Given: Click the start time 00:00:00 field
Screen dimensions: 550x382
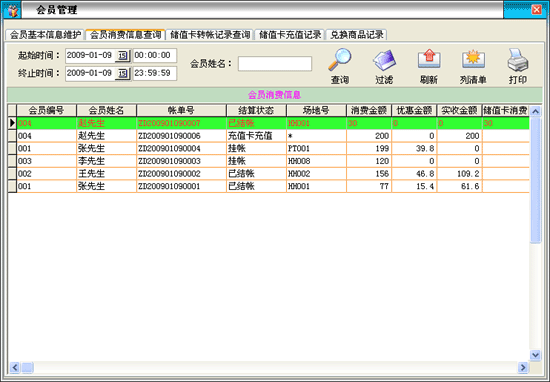Looking at the screenshot, I should click(x=155, y=55).
